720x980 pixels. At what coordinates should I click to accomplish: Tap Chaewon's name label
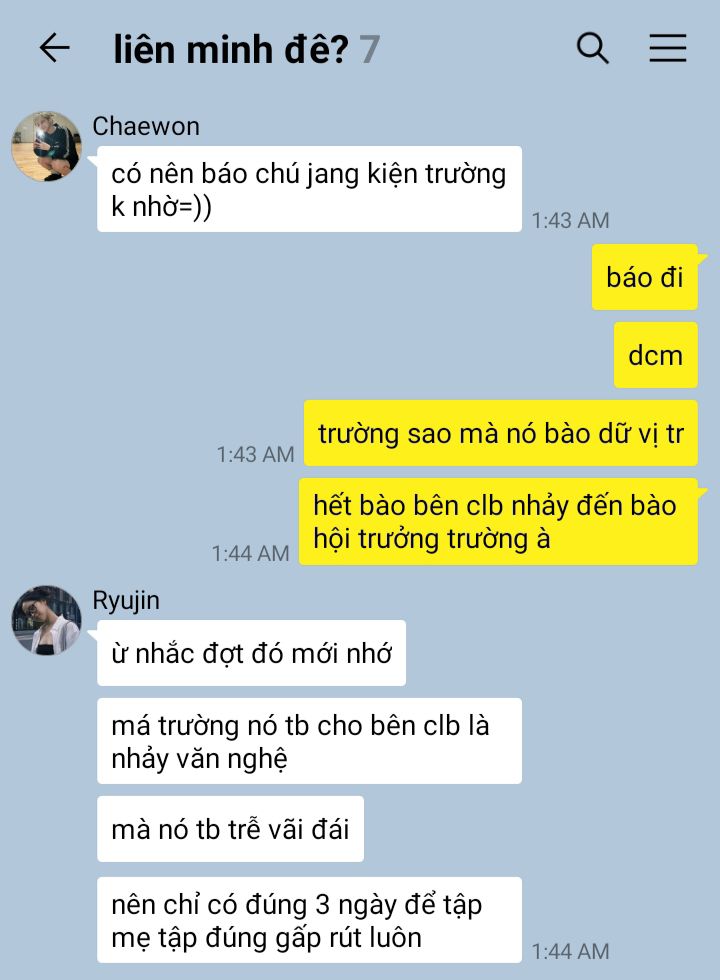pos(146,126)
